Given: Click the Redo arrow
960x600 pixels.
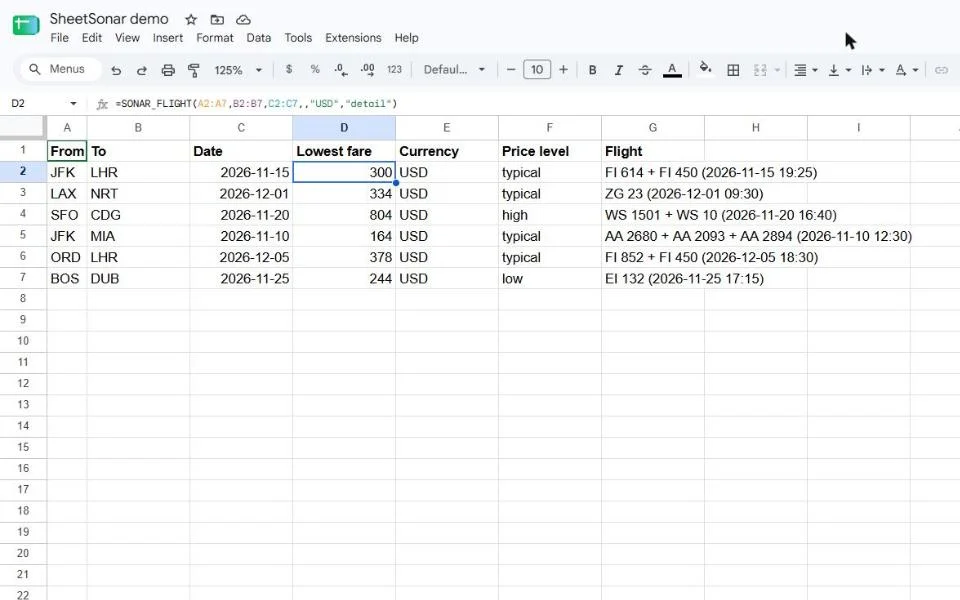Looking at the screenshot, I should click(141, 70).
